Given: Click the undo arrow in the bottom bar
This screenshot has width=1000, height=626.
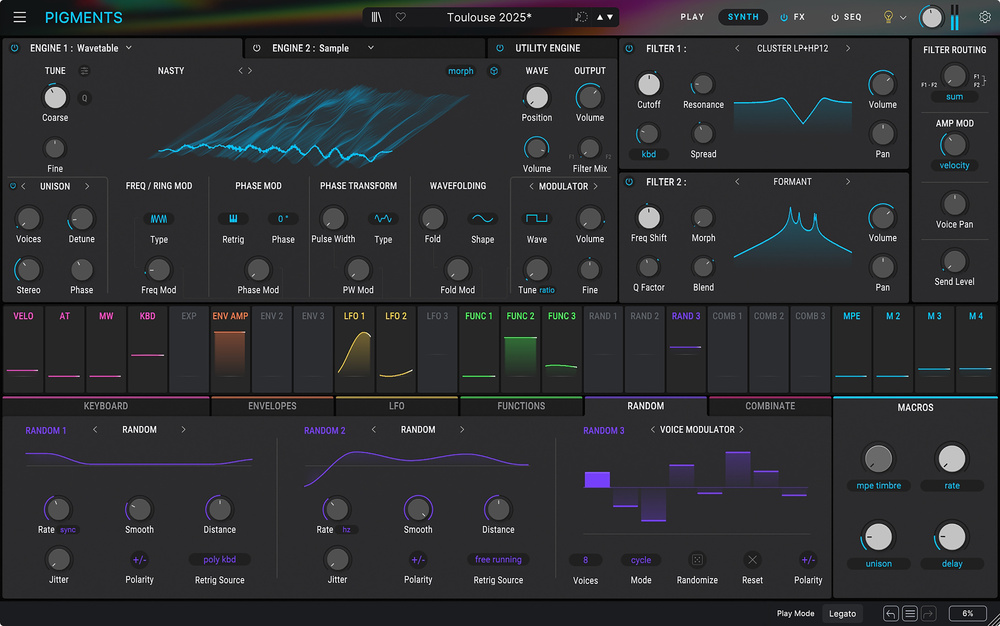Looking at the screenshot, I should (x=890, y=613).
